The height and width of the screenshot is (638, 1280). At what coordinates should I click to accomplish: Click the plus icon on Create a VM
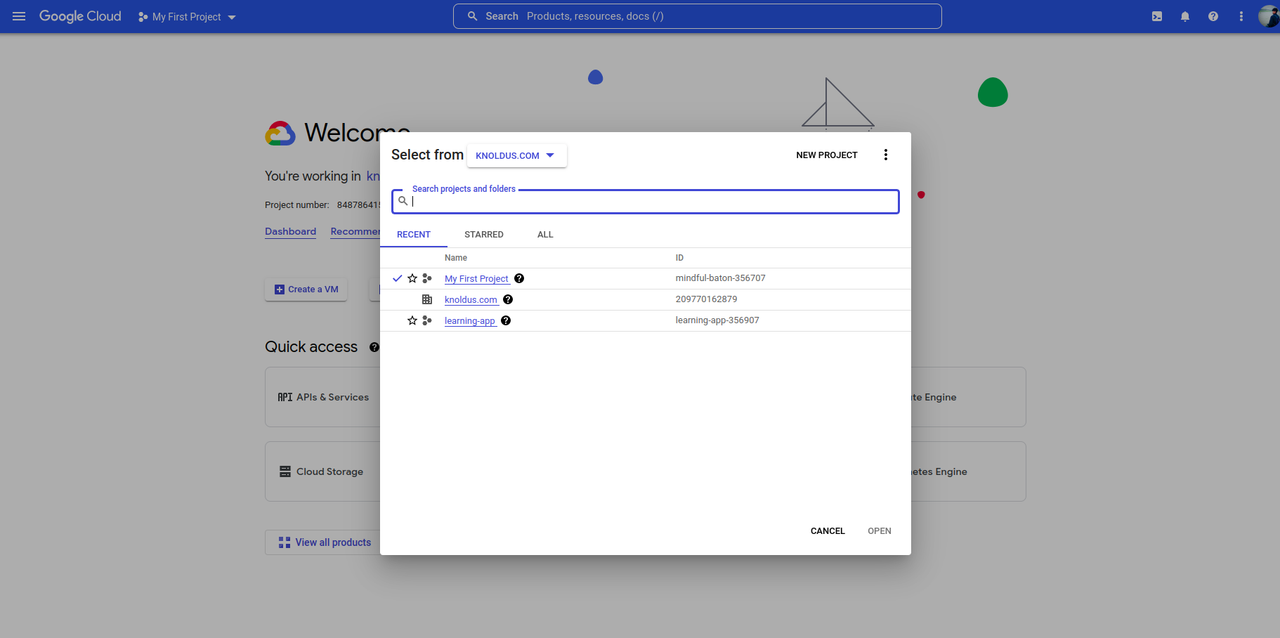[x=279, y=289]
